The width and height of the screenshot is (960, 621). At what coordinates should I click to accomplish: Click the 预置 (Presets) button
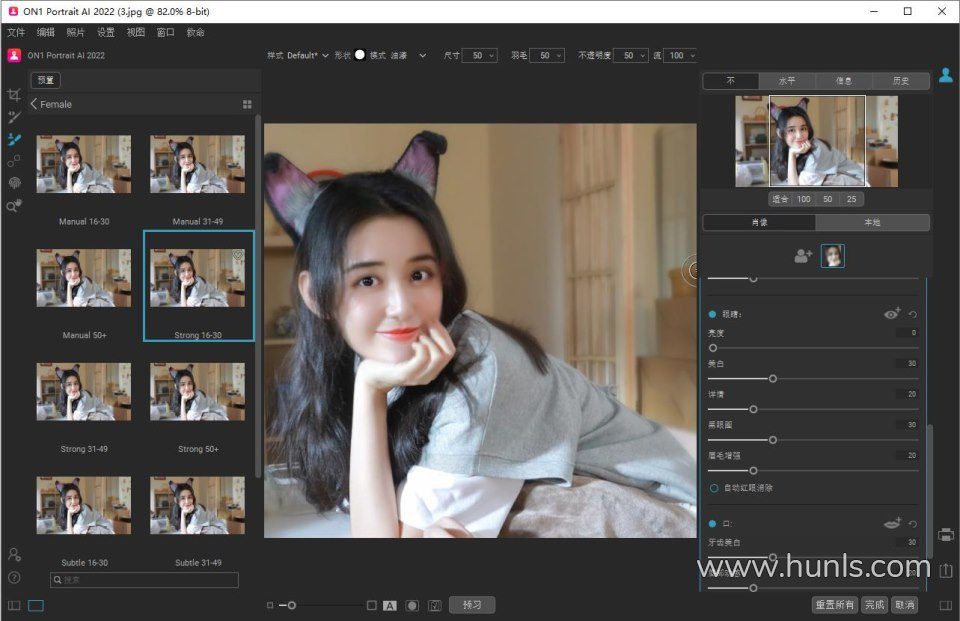46,80
